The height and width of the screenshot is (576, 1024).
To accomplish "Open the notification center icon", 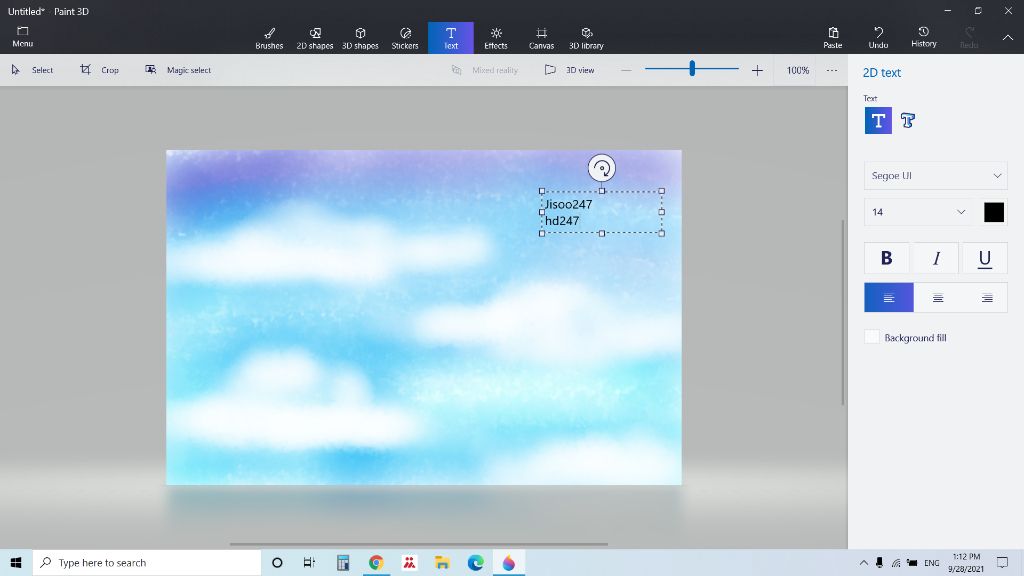I will click(x=1002, y=562).
